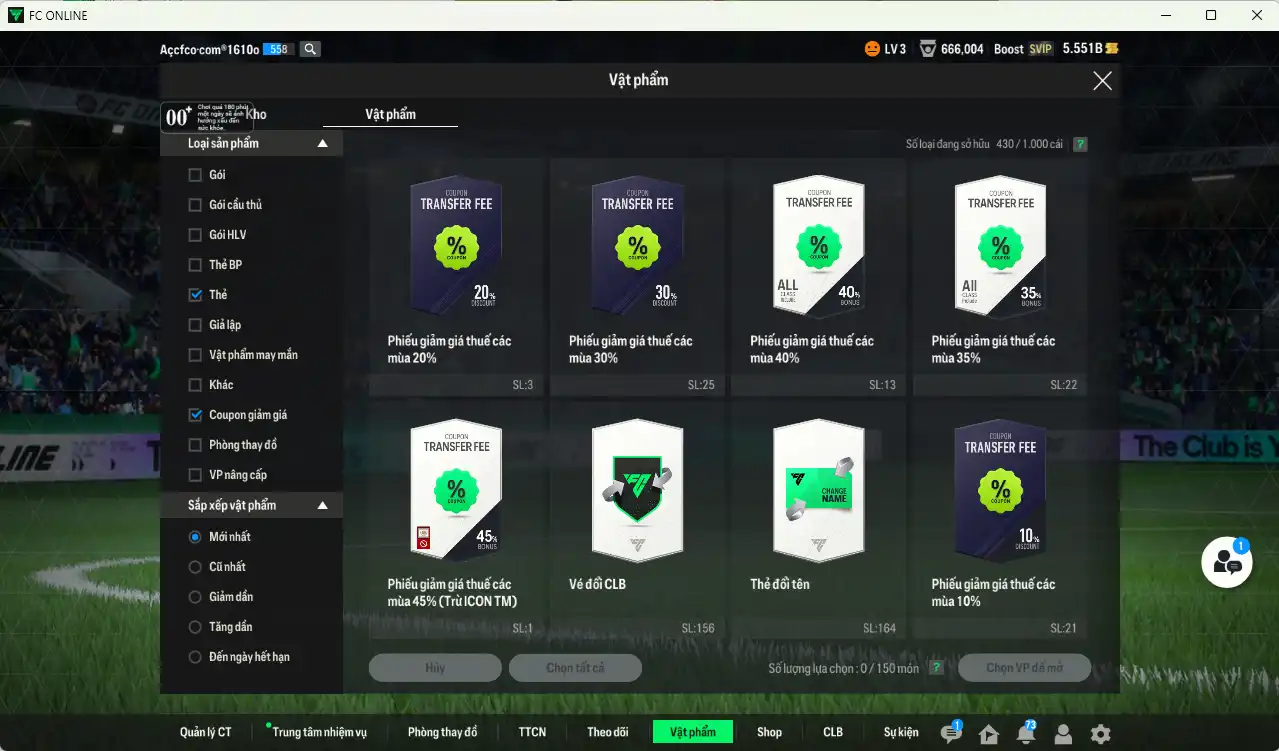Open the user profile icon in bottom bar
The width and height of the screenshot is (1279, 751).
coord(1063,734)
